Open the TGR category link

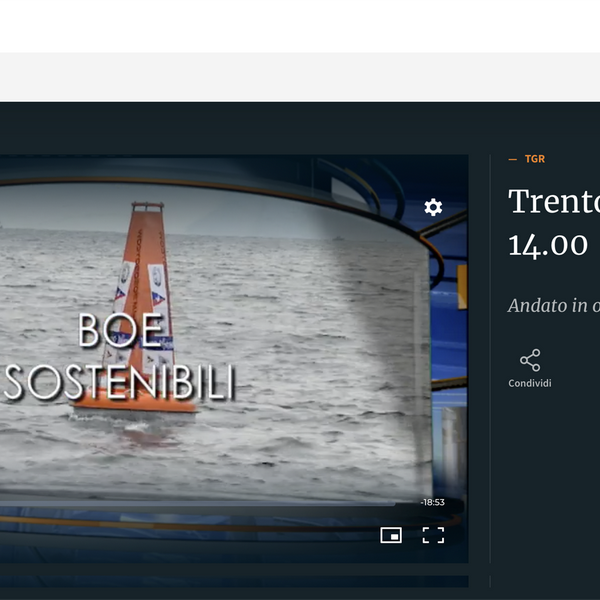(535, 159)
